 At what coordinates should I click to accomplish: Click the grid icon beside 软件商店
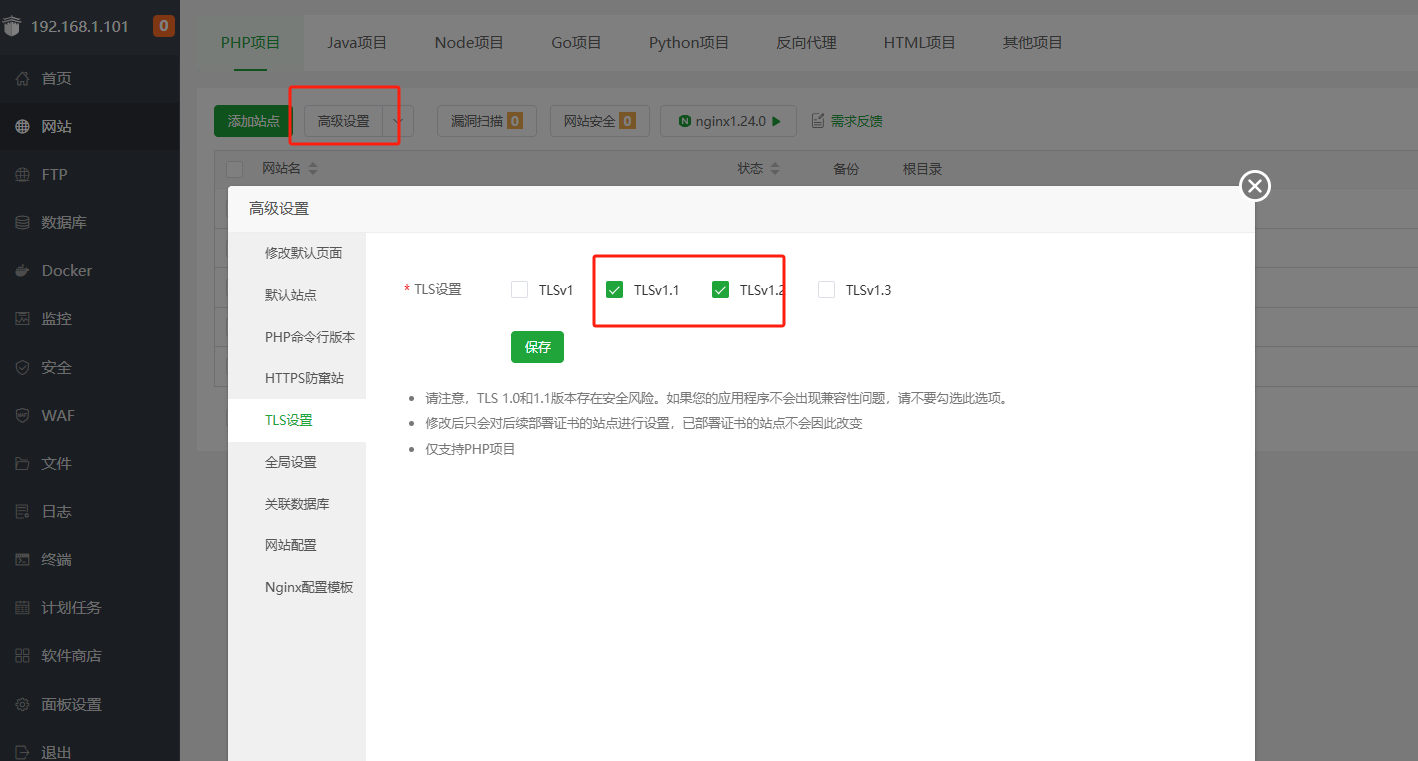(x=22, y=656)
